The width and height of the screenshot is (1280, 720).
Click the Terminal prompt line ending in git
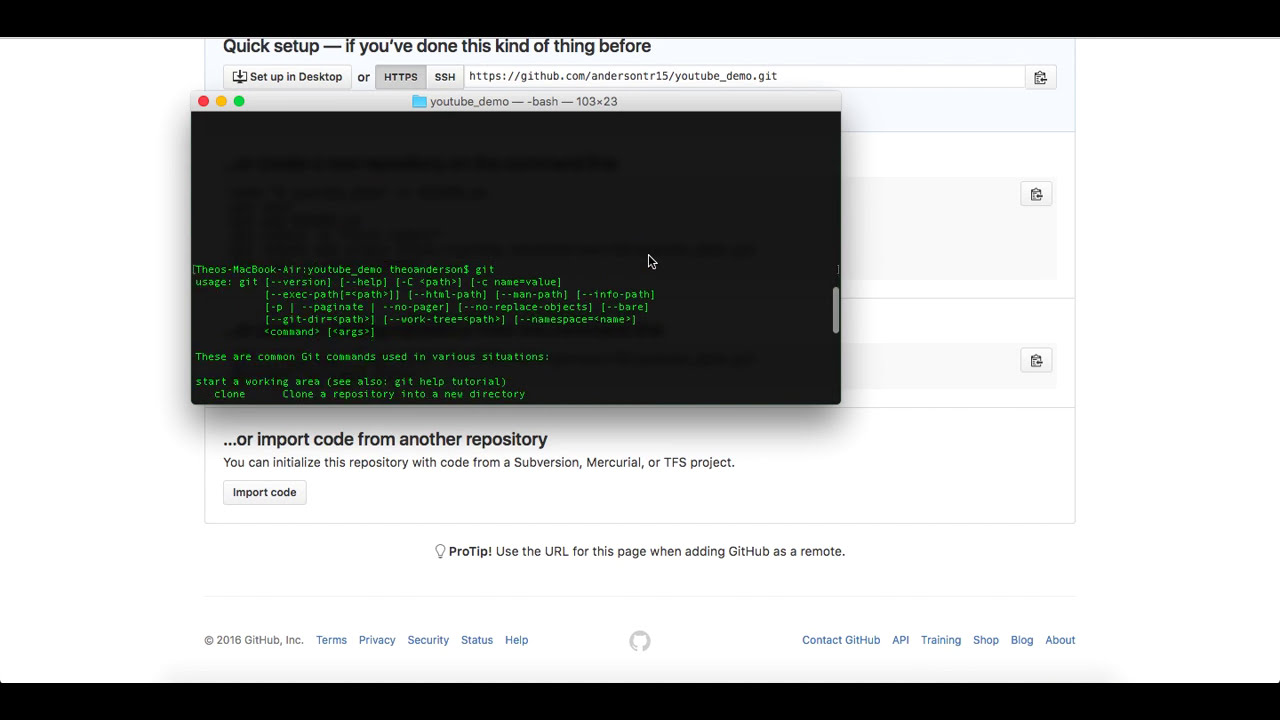(345, 269)
